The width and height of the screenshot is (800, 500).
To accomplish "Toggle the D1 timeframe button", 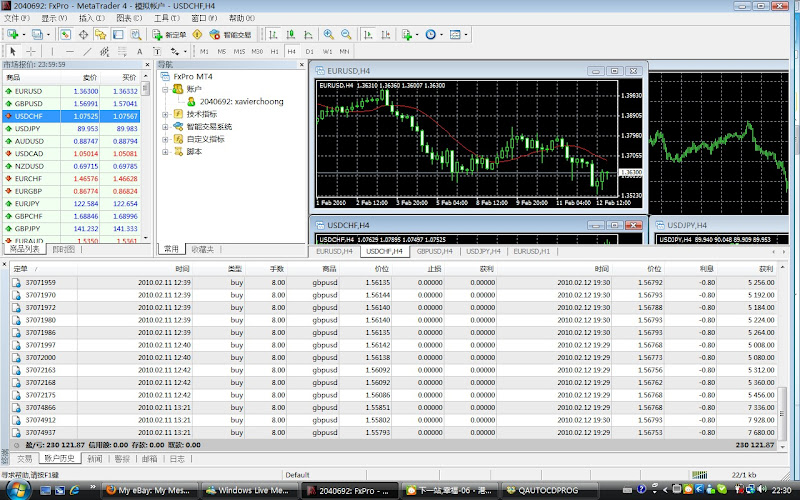I will [x=309, y=50].
